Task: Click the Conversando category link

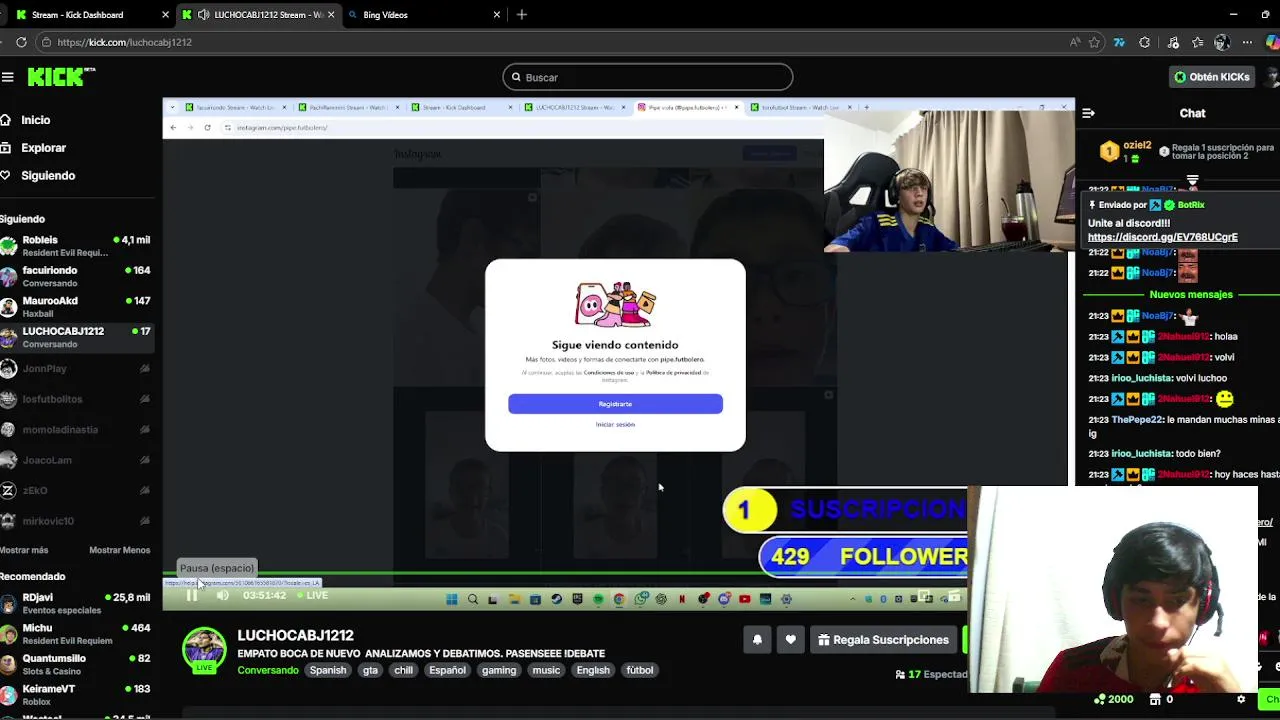Action: click(268, 670)
